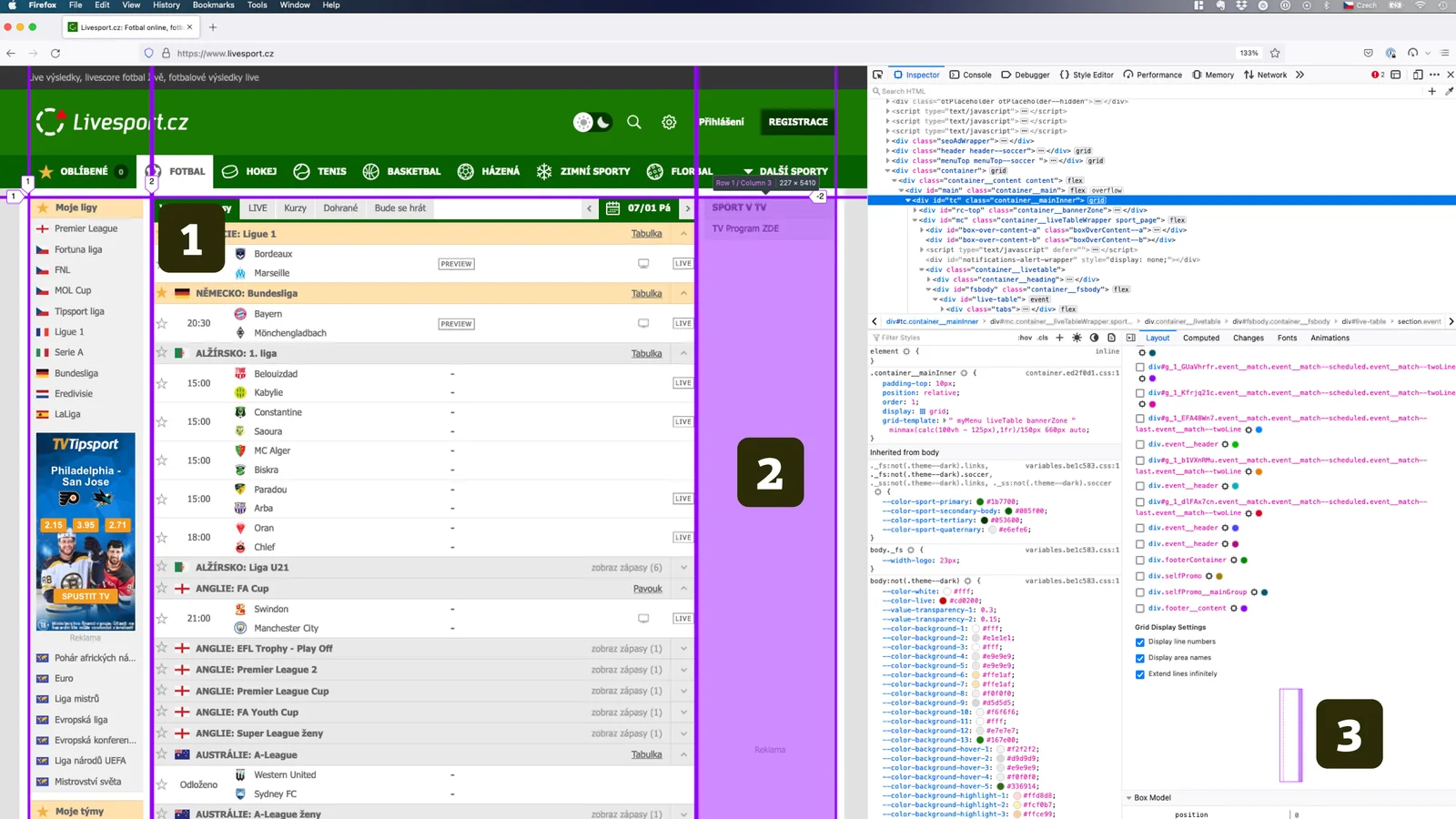The image size is (1456, 819).
Task: Switch to the Console tab in DevTools
Action: pyautogui.click(x=970, y=75)
